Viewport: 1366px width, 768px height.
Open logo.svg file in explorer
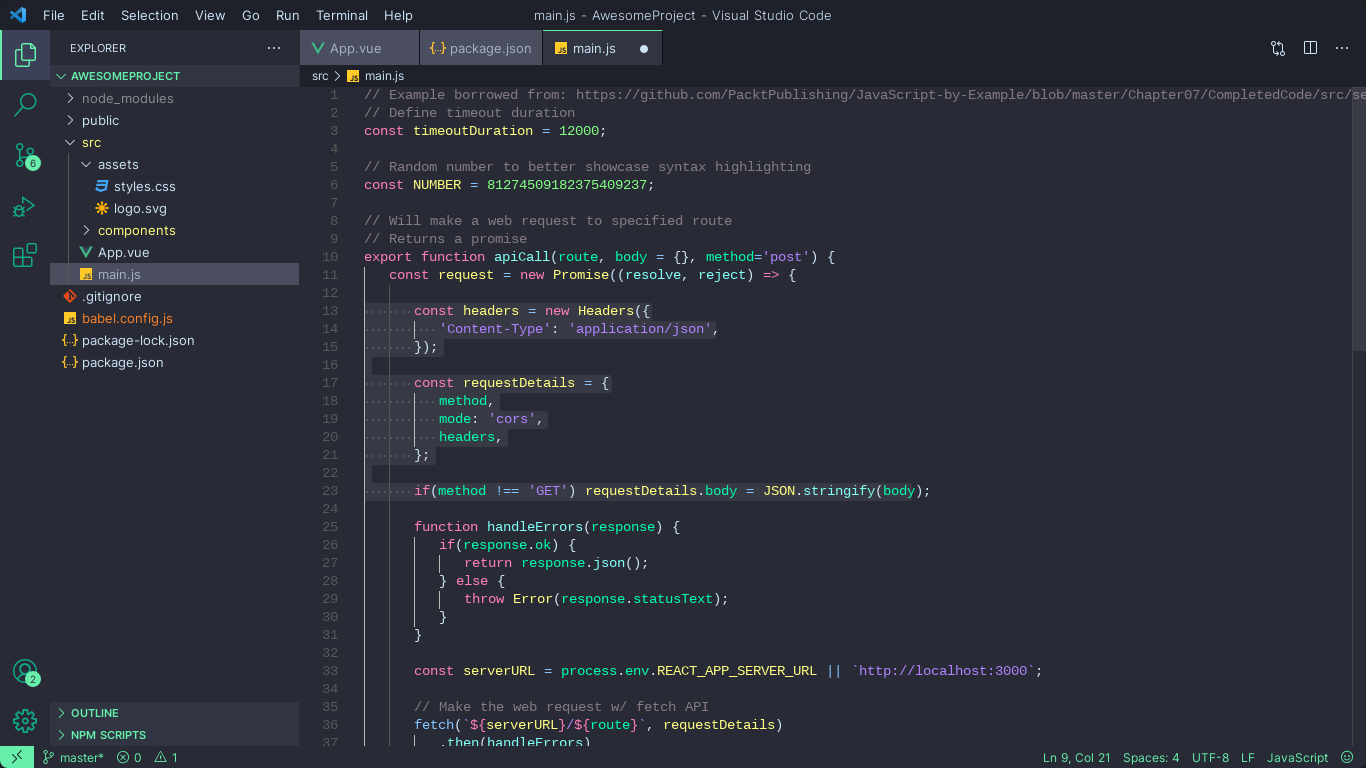[x=174, y=208]
